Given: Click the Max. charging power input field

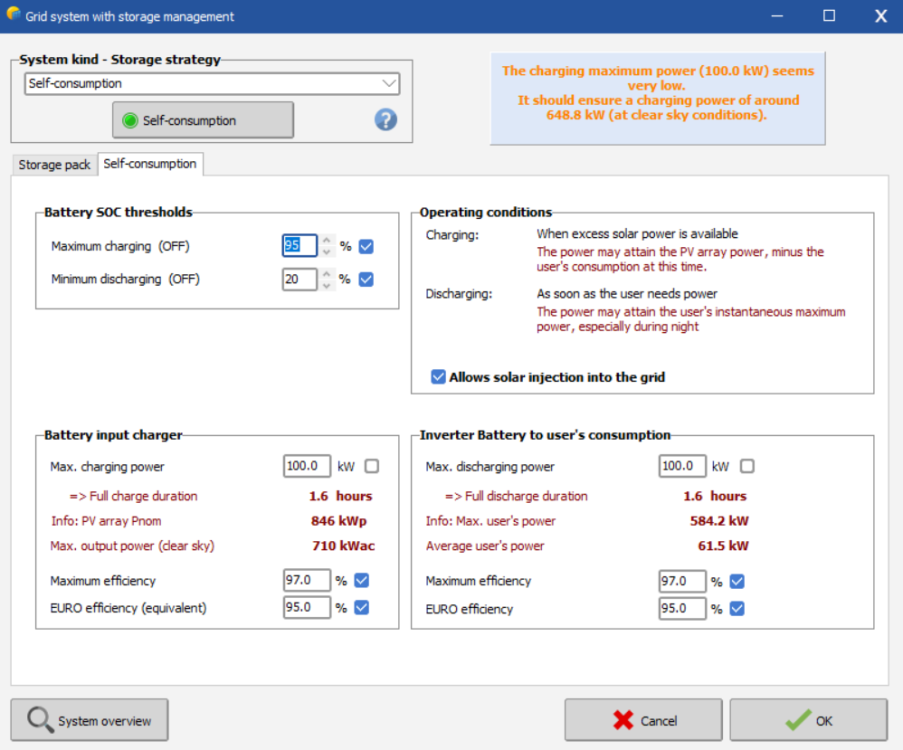Looking at the screenshot, I should coord(306,466).
